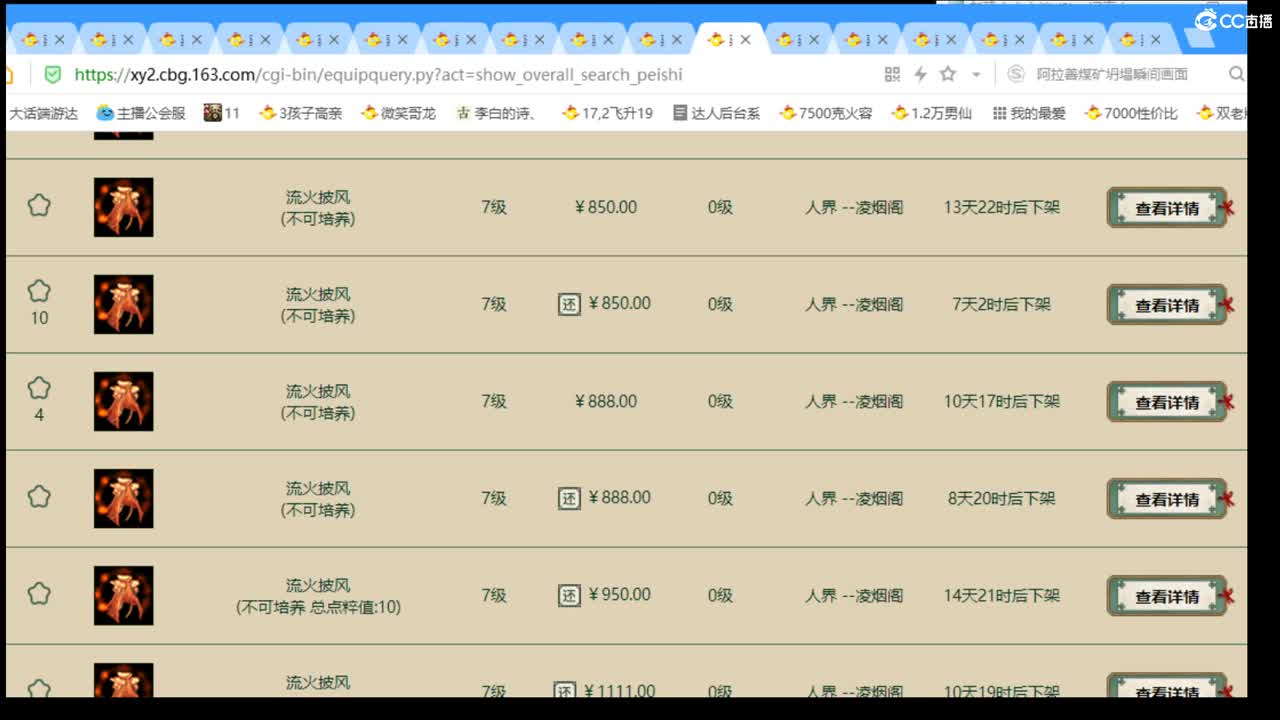Toggle the star showing count 10

[x=39, y=291]
